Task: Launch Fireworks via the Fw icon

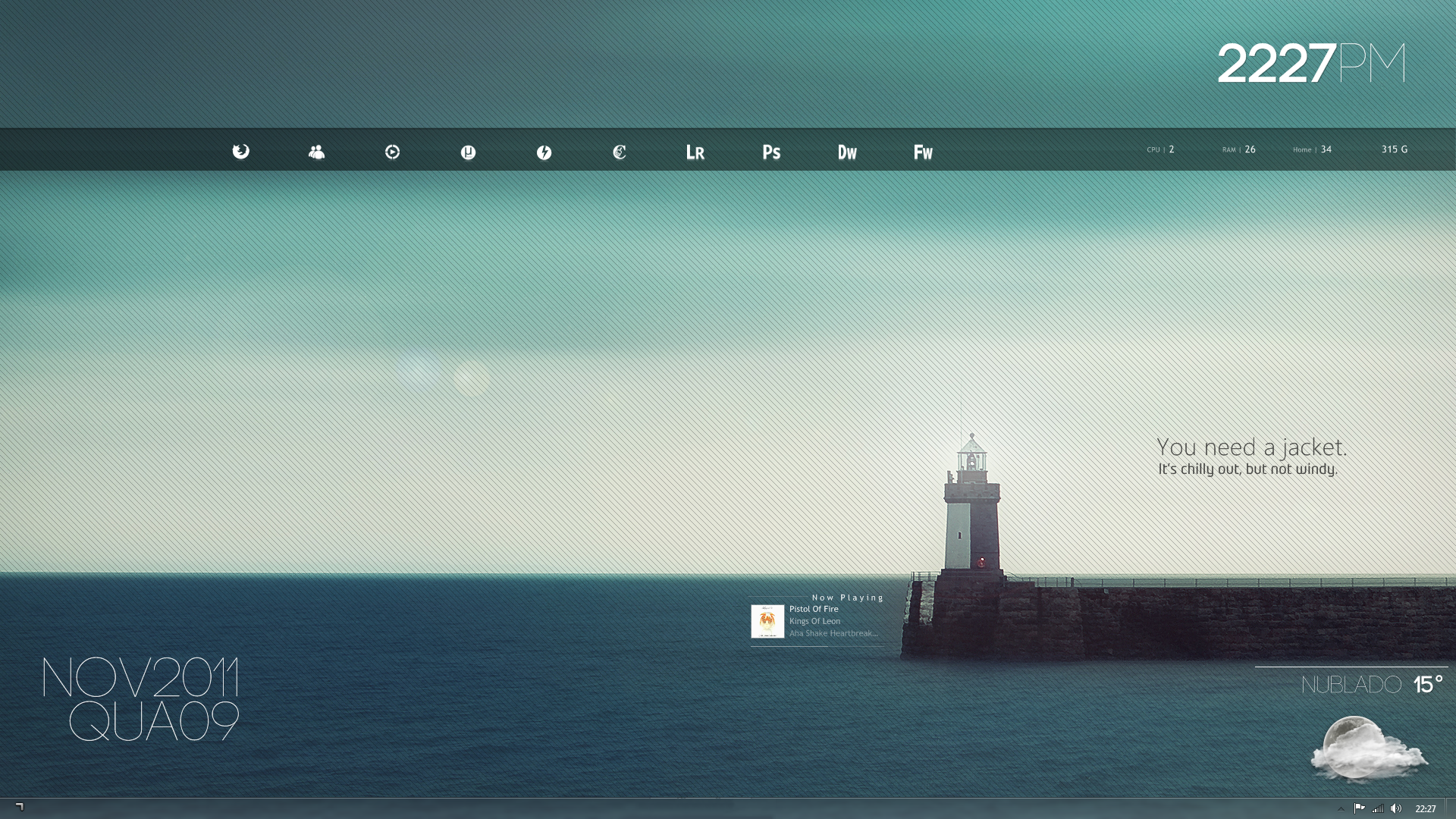Action: [x=923, y=152]
